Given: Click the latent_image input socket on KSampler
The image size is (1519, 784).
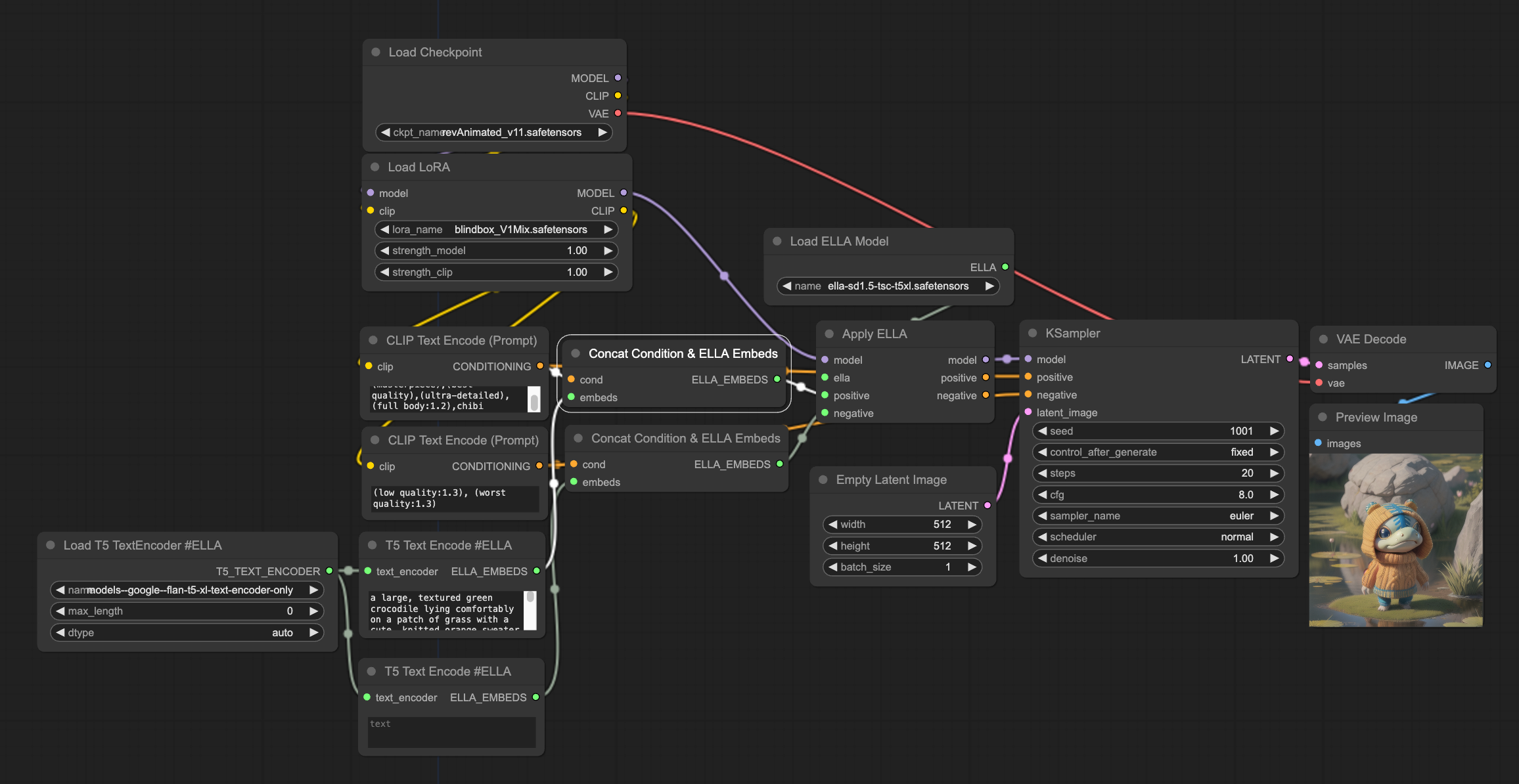Looking at the screenshot, I should [1028, 412].
